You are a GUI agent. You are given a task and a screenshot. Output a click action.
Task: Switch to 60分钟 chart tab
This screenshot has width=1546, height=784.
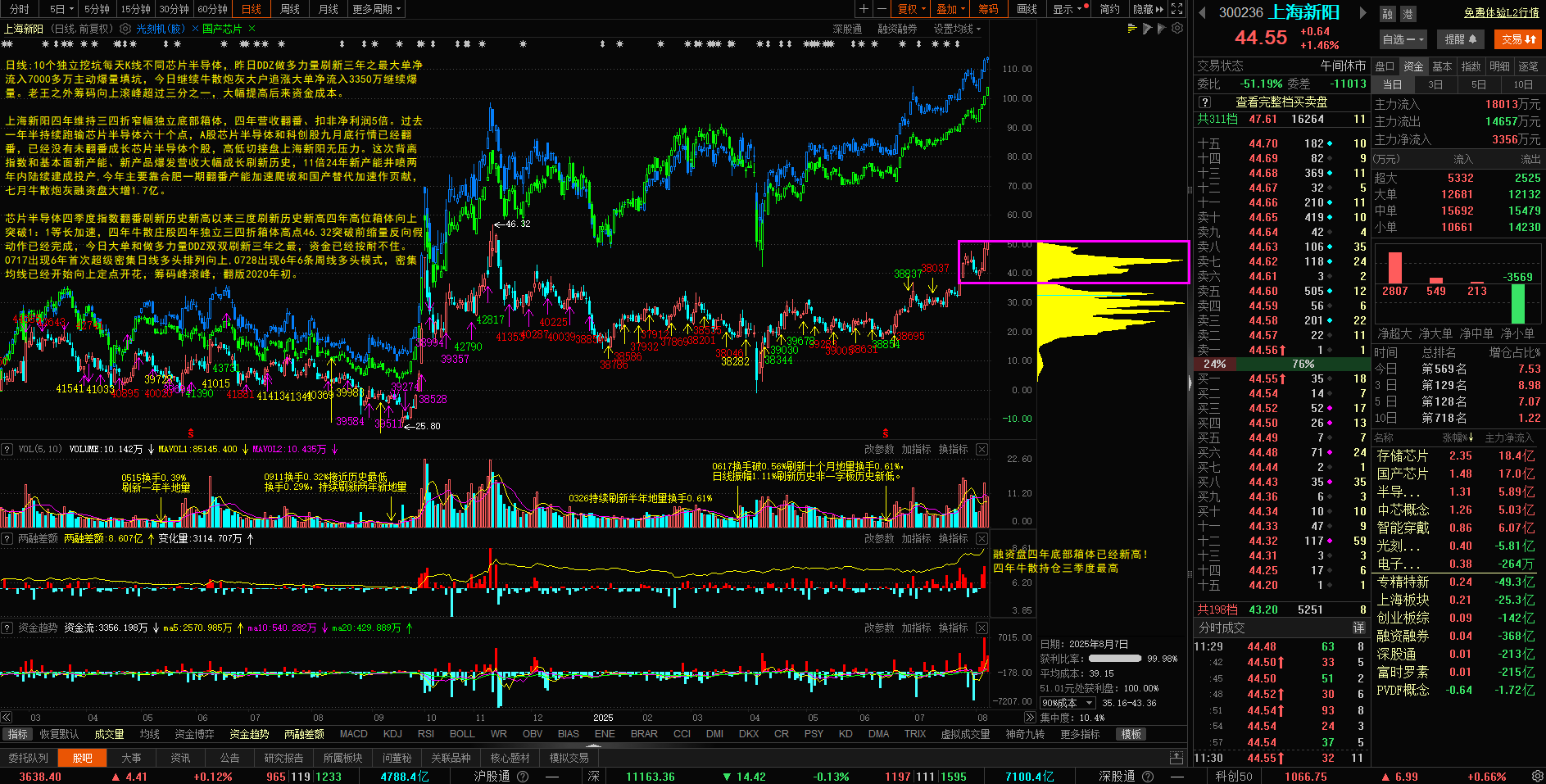[x=213, y=9]
